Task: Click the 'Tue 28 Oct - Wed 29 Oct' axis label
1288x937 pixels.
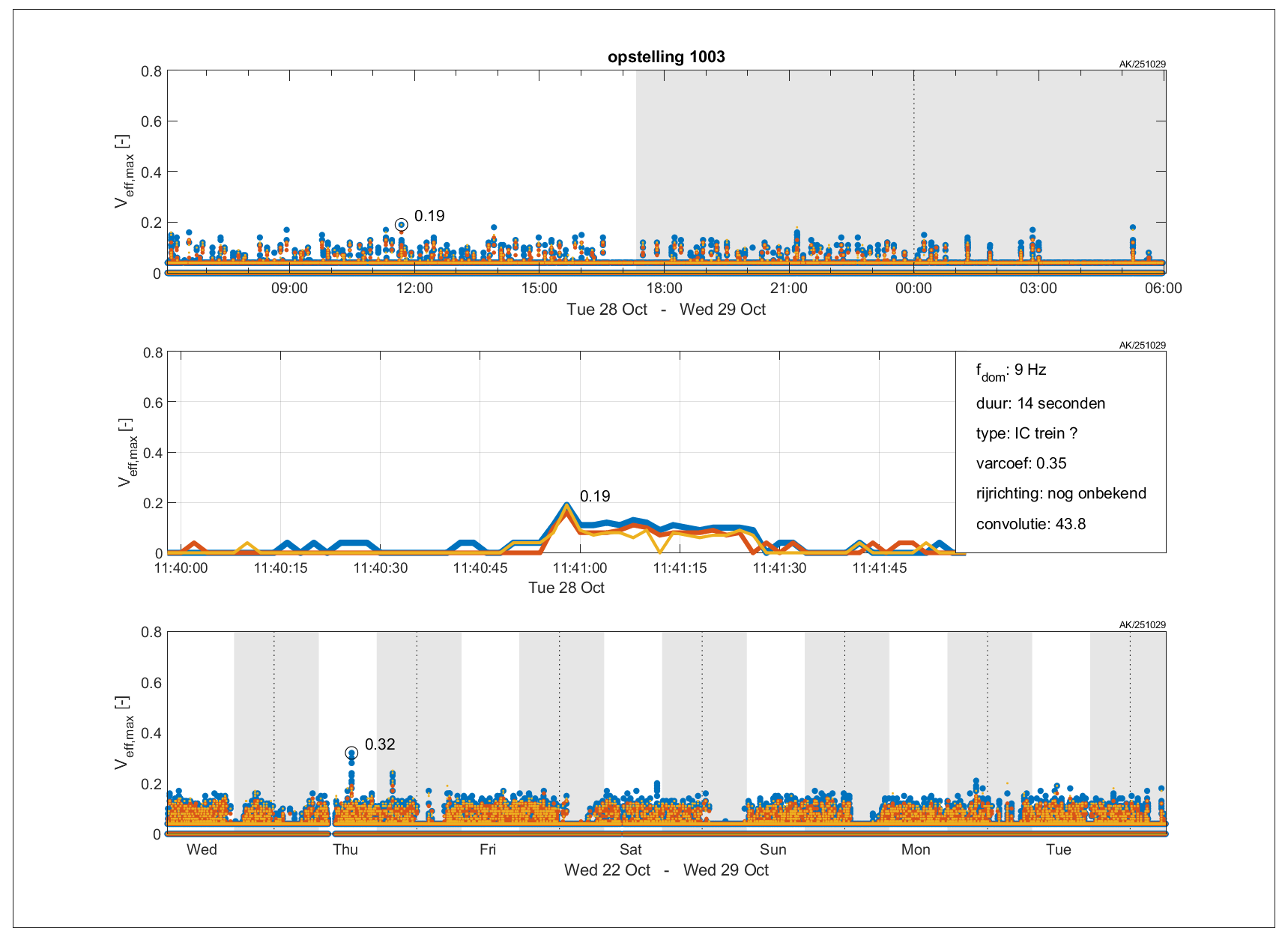Action: point(666,310)
